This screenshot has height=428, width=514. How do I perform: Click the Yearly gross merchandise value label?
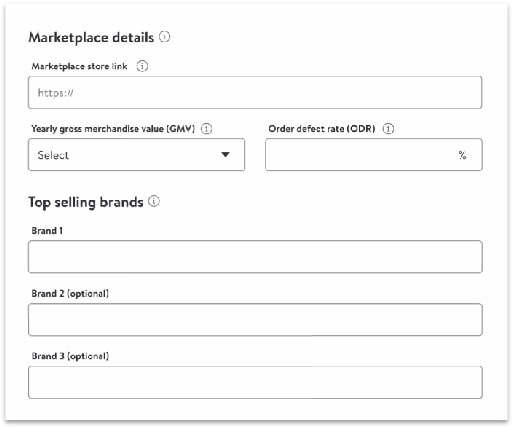pos(113,129)
